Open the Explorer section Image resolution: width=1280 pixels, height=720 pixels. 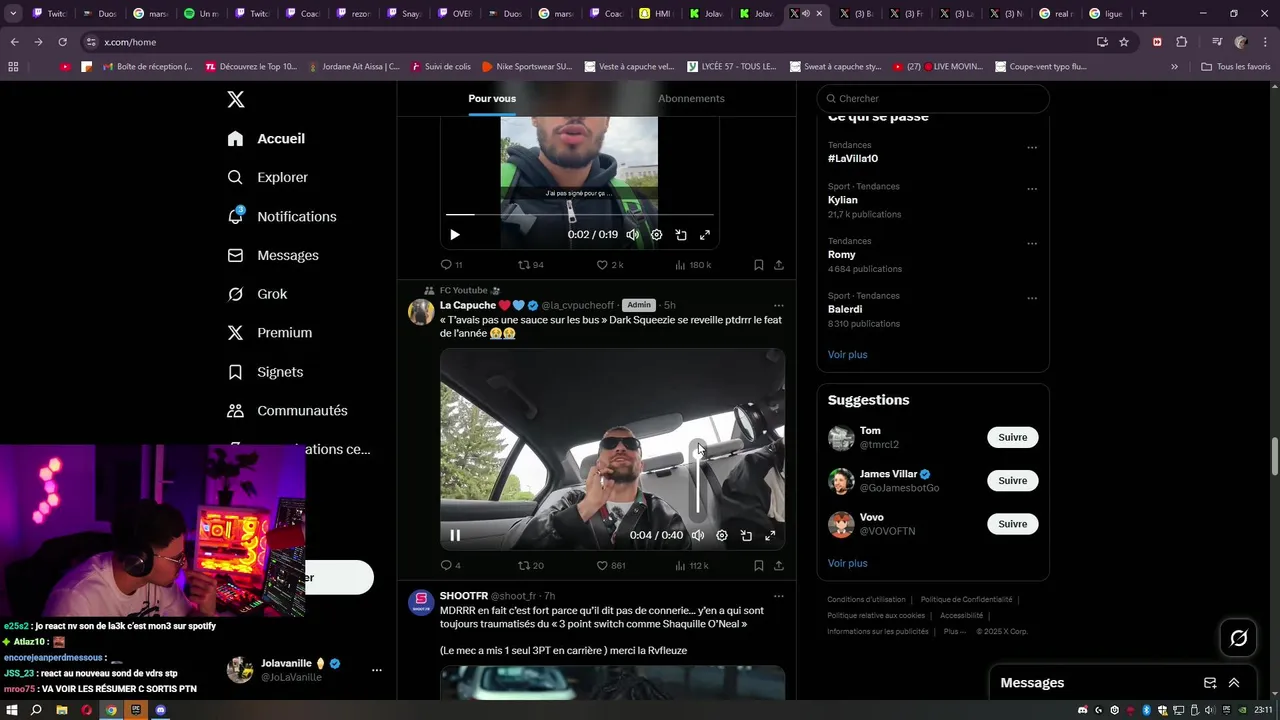pos(268,177)
